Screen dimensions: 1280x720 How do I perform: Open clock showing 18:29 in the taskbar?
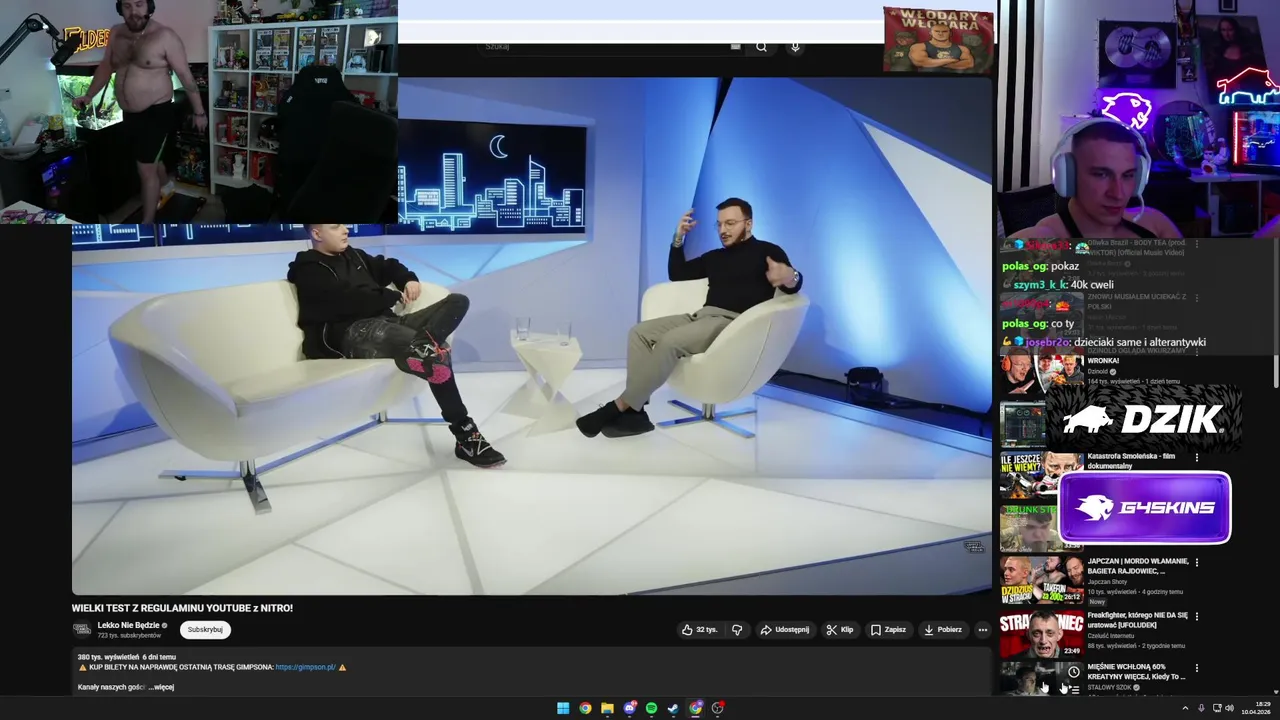(1255, 708)
